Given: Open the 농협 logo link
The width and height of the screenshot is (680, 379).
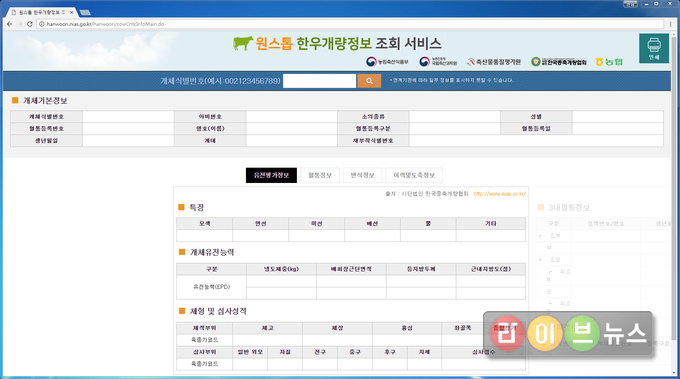Looking at the screenshot, I should pos(609,62).
